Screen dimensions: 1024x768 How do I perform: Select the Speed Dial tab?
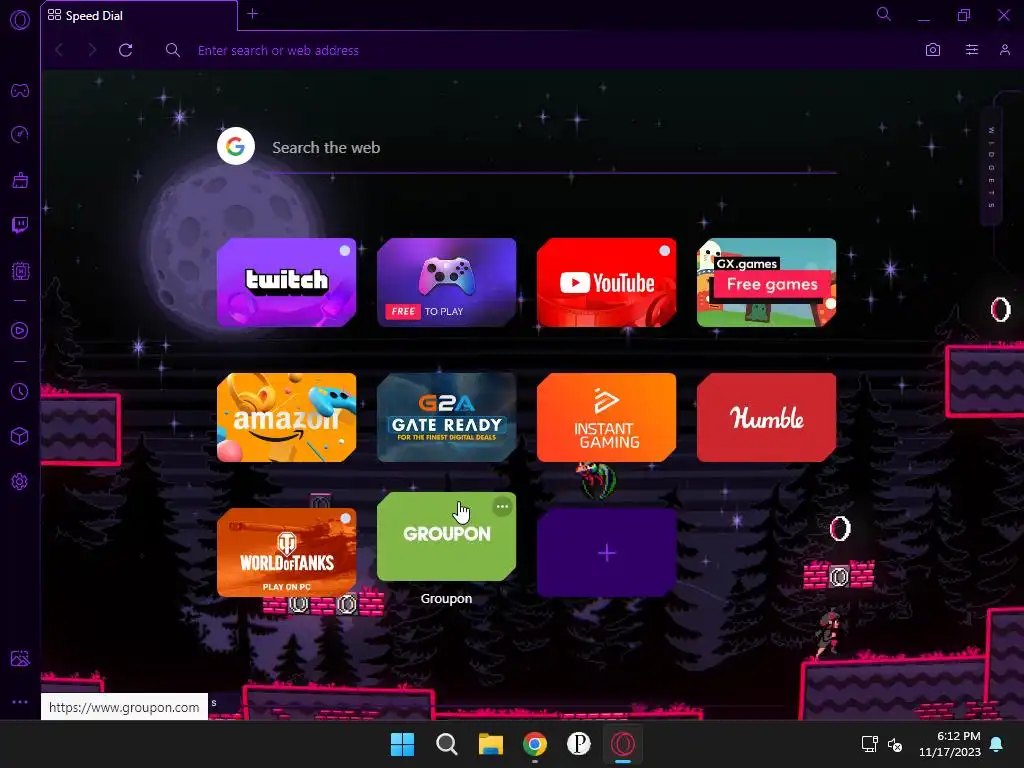138,16
